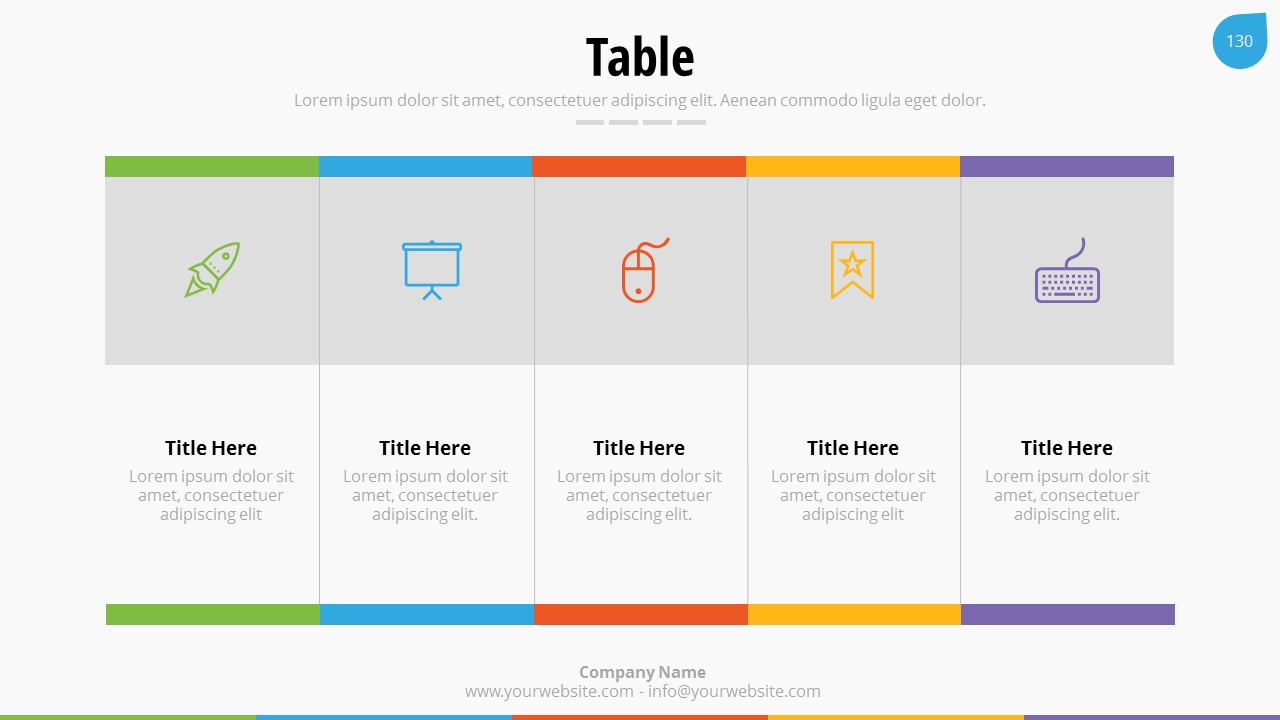
Task: Click the purple top color bar
Action: tap(1067, 166)
